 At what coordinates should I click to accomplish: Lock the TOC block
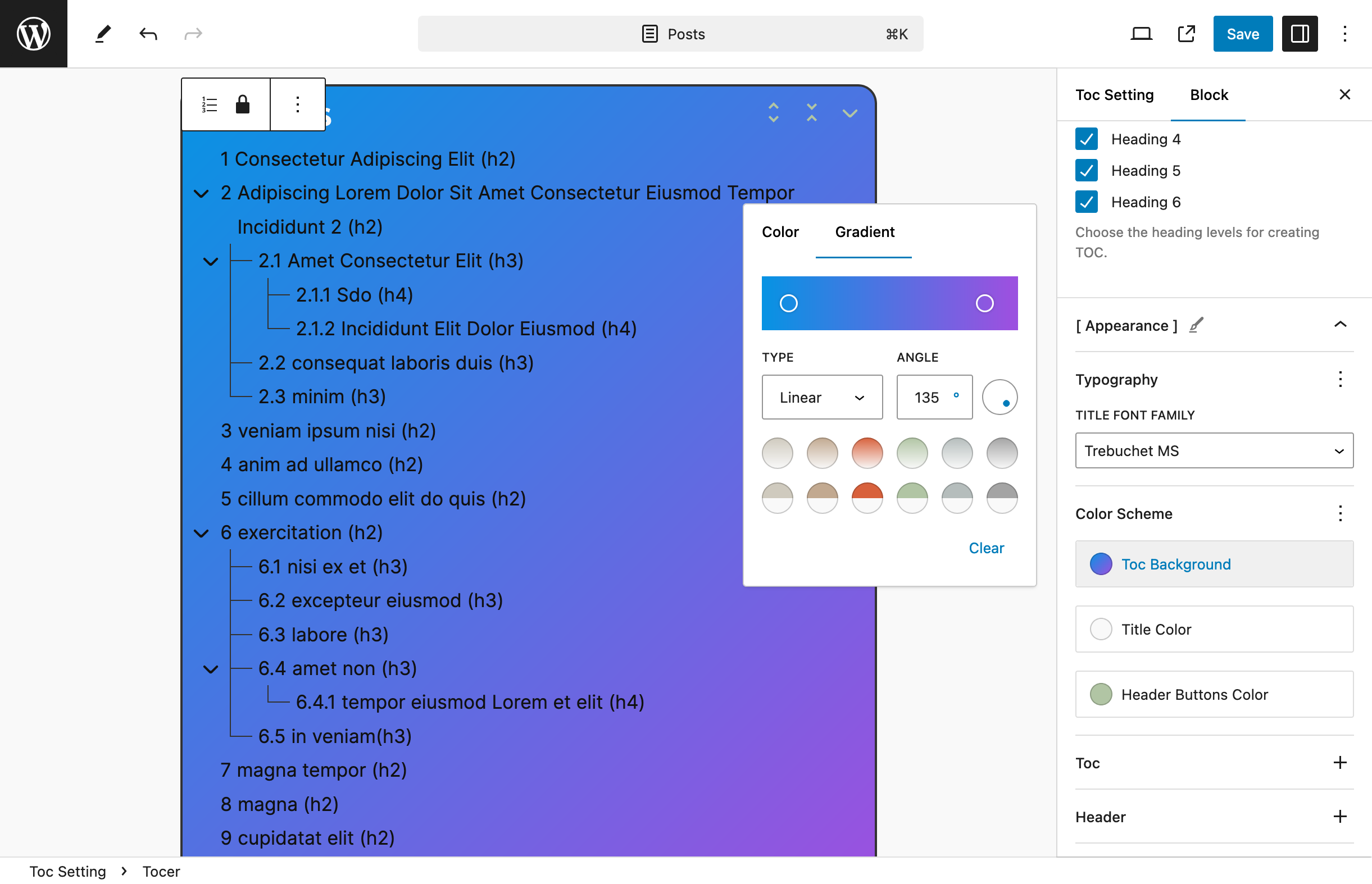click(242, 104)
